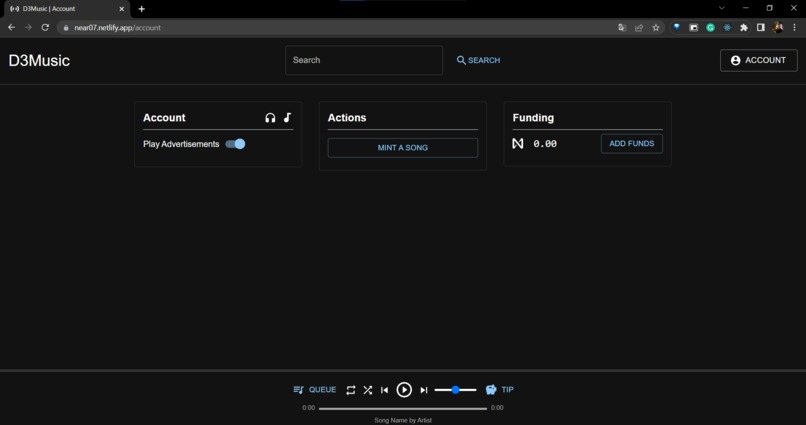
Task: Skip to the next track
Action: pos(424,390)
